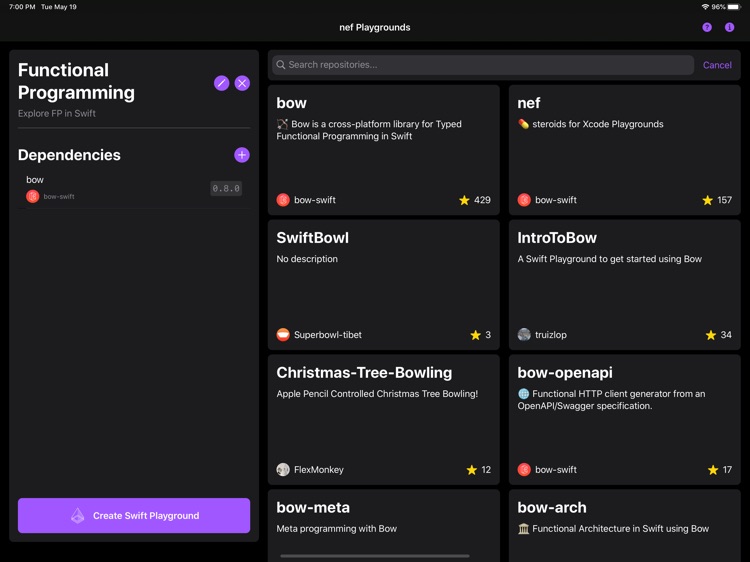Click 'Meta programming with Bow' description
The height and width of the screenshot is (562, 750).
point(337,529)
